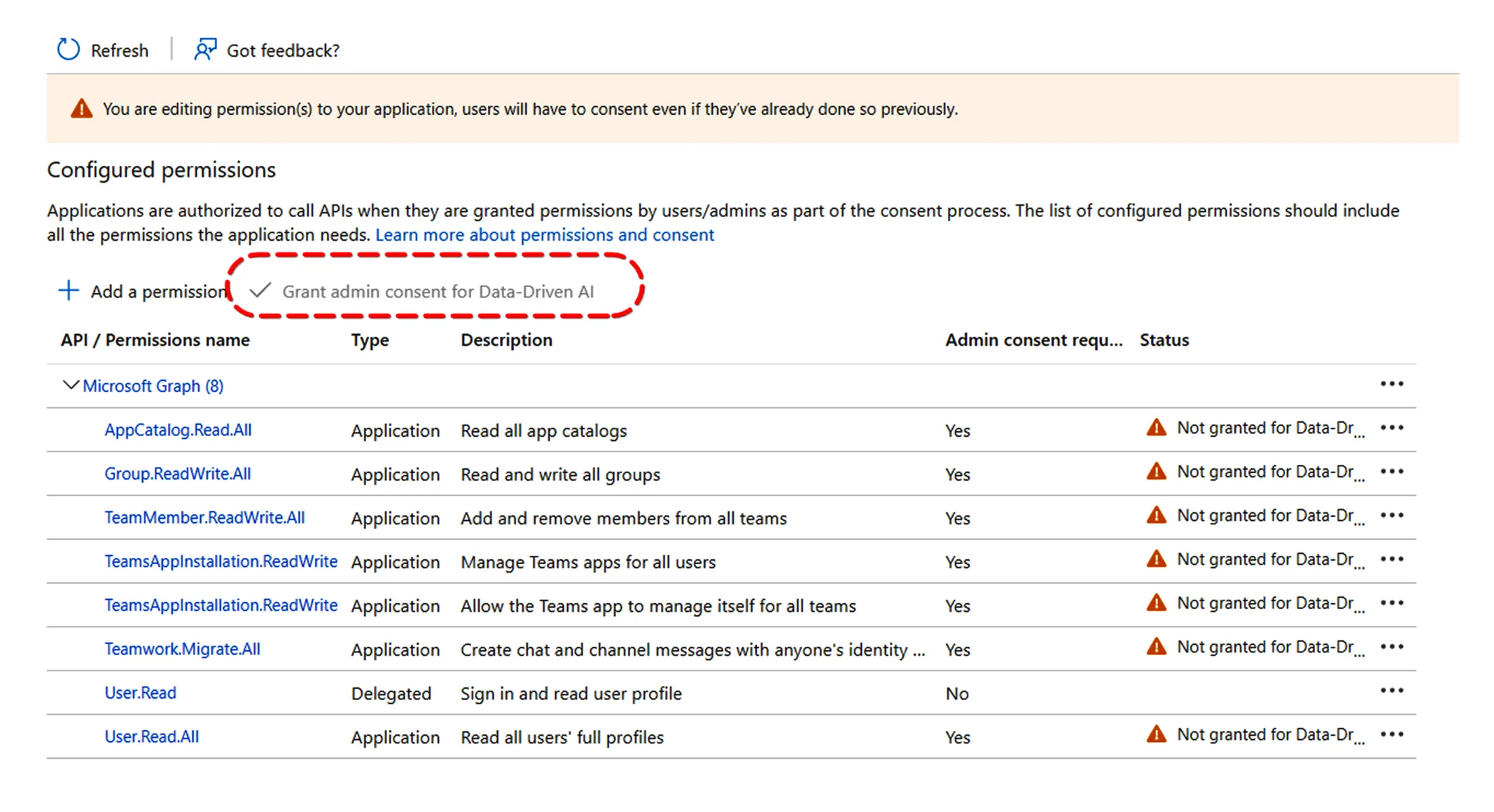This screenshot has width=1494, height=812.
Task: Click warning icon in TeamMember.ReadWrite.All status
Action: click(x=1157, y=515)
